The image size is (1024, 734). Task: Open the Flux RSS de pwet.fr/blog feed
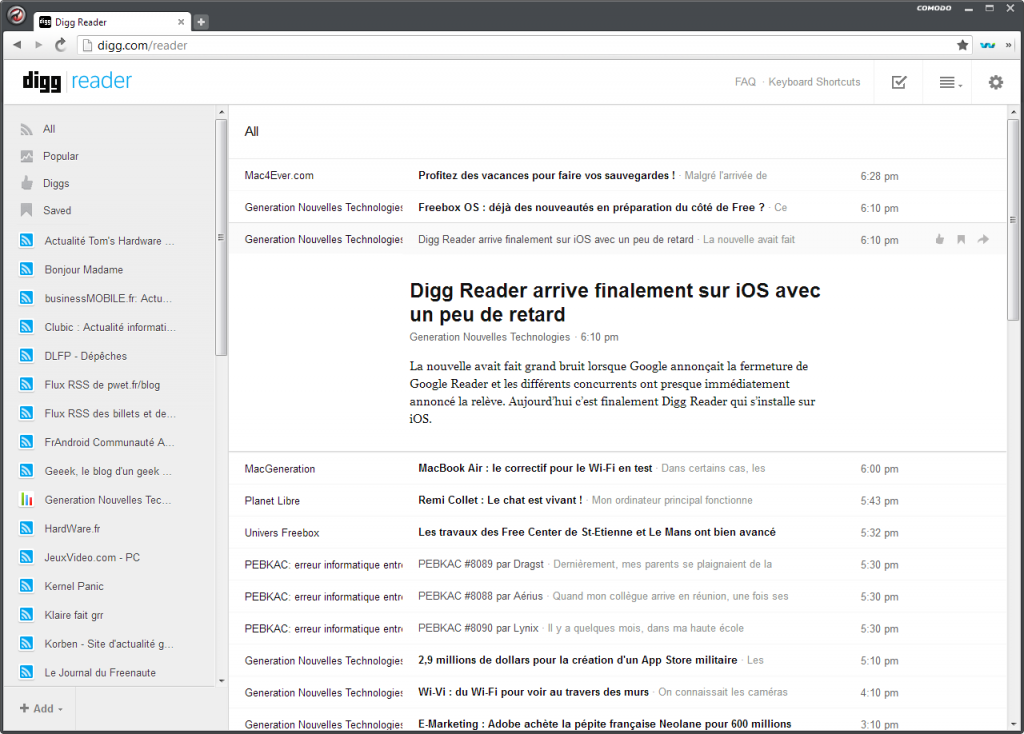(102, 385)
